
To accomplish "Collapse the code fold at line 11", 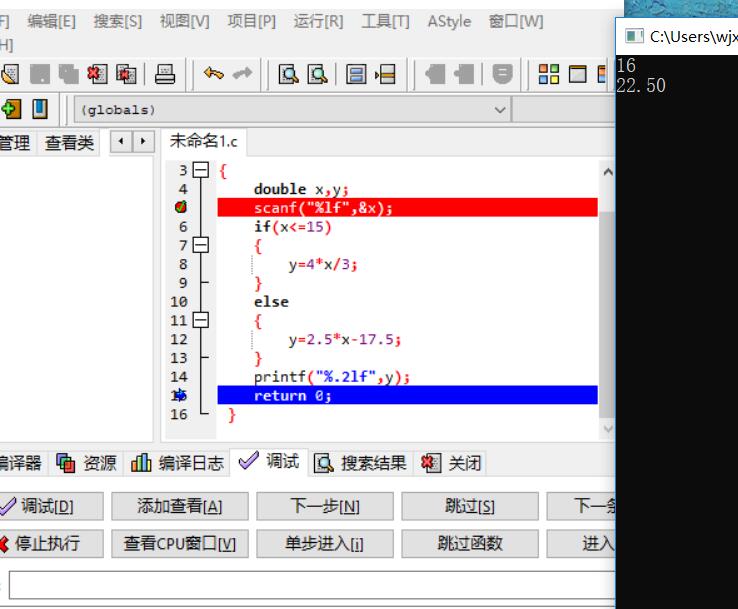I will (x=201, y=321).
